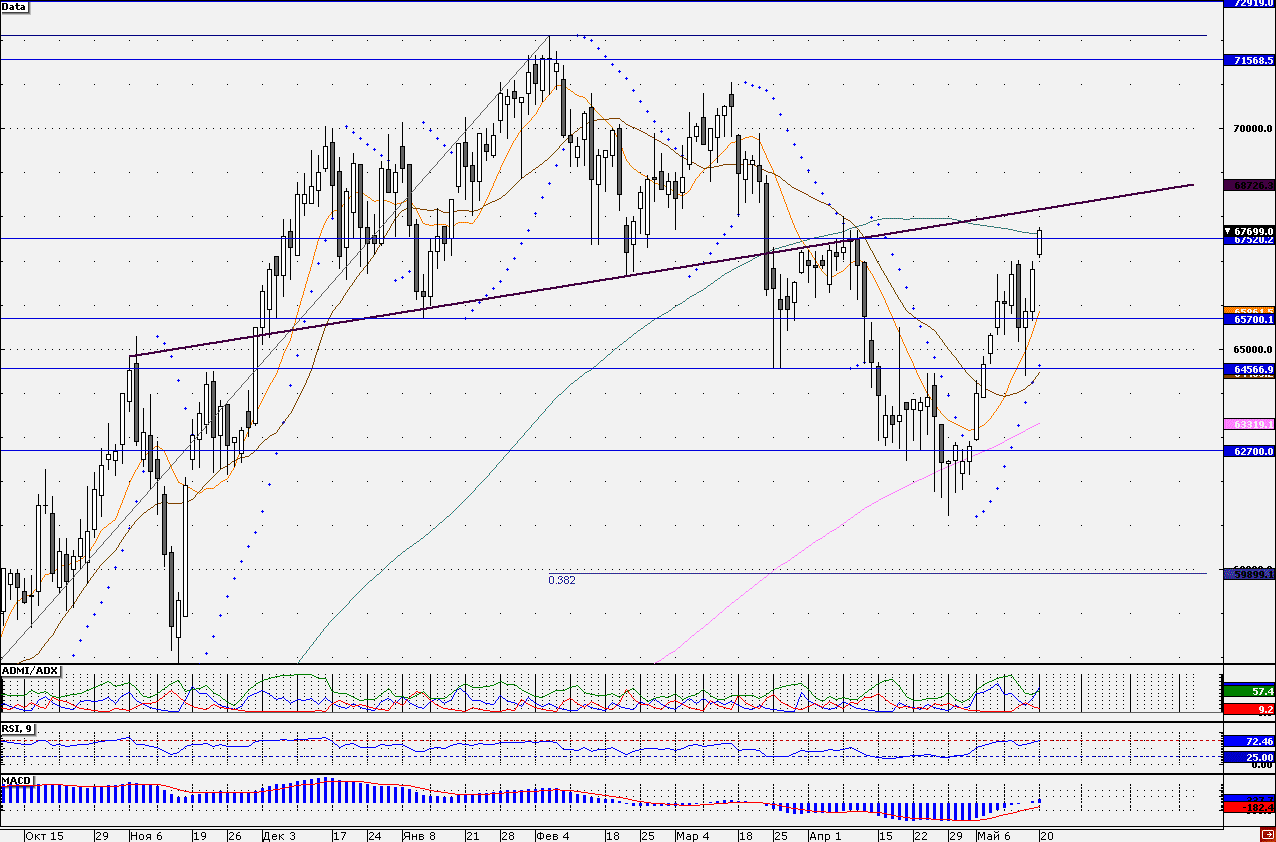Click the Май 6 date on time axis

[993, 835]
